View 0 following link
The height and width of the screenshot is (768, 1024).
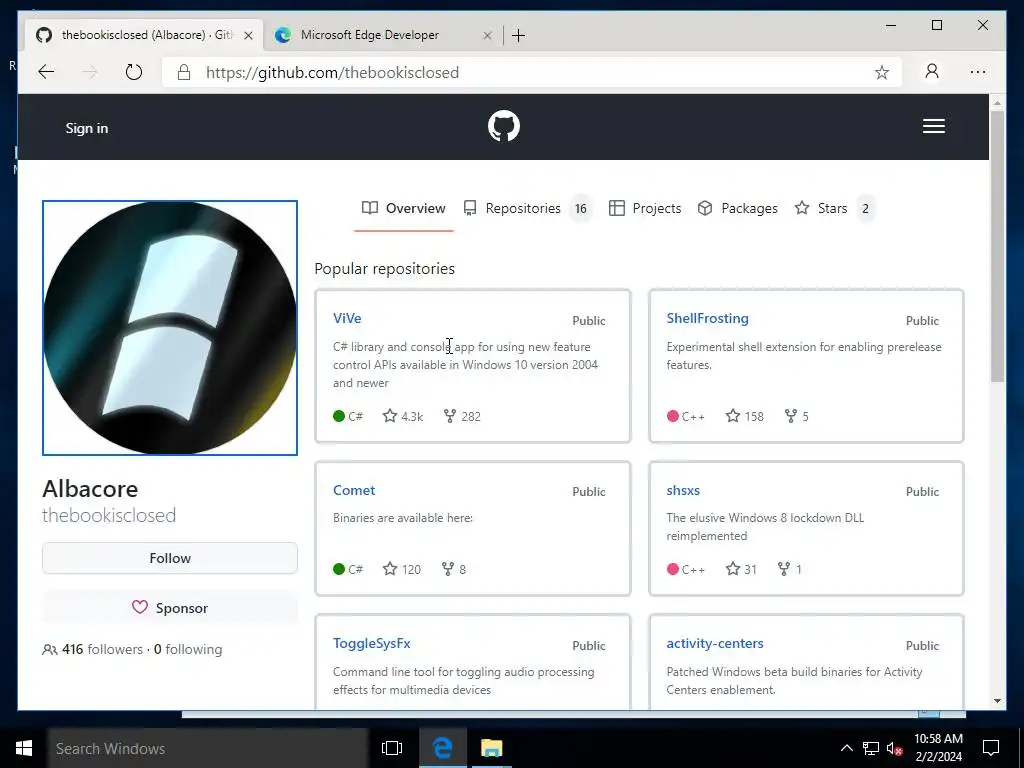pyautogui.click(x=188, y=649)
